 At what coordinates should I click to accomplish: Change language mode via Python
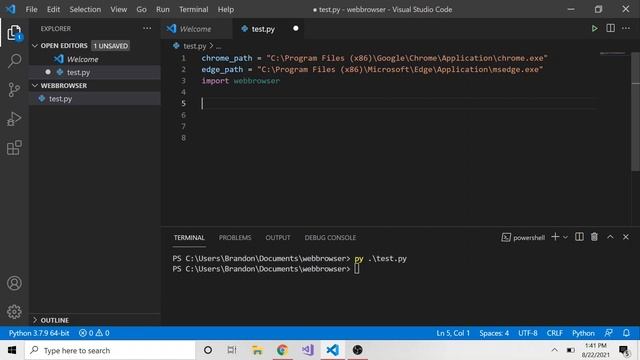[x=583, y=333]
